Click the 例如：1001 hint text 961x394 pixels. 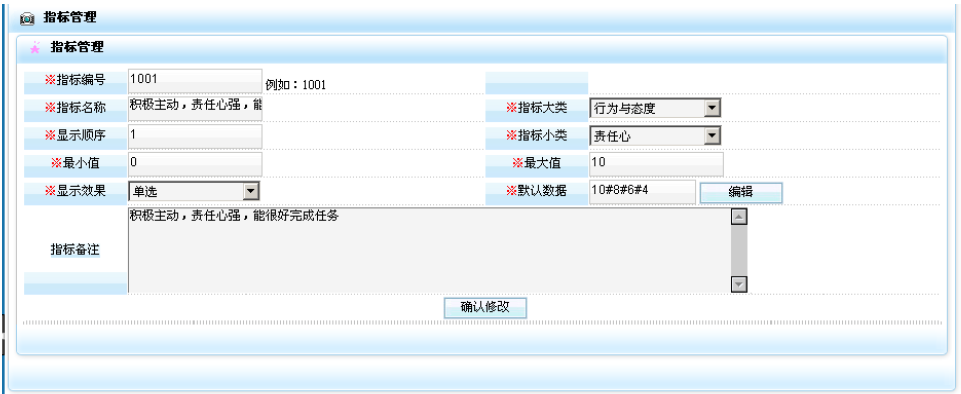pos(295,85)
